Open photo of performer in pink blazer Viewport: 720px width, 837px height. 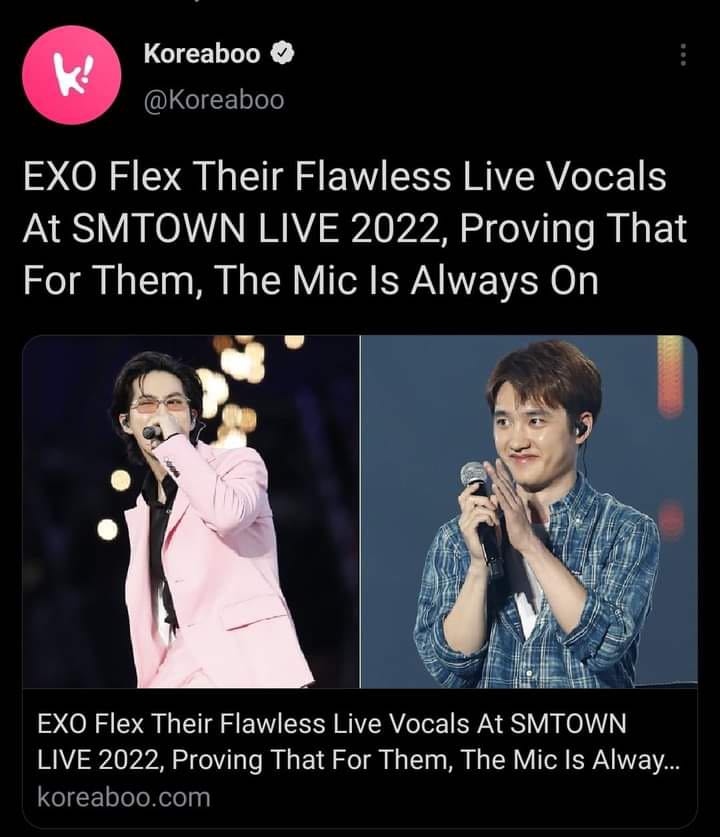[191, 511]
